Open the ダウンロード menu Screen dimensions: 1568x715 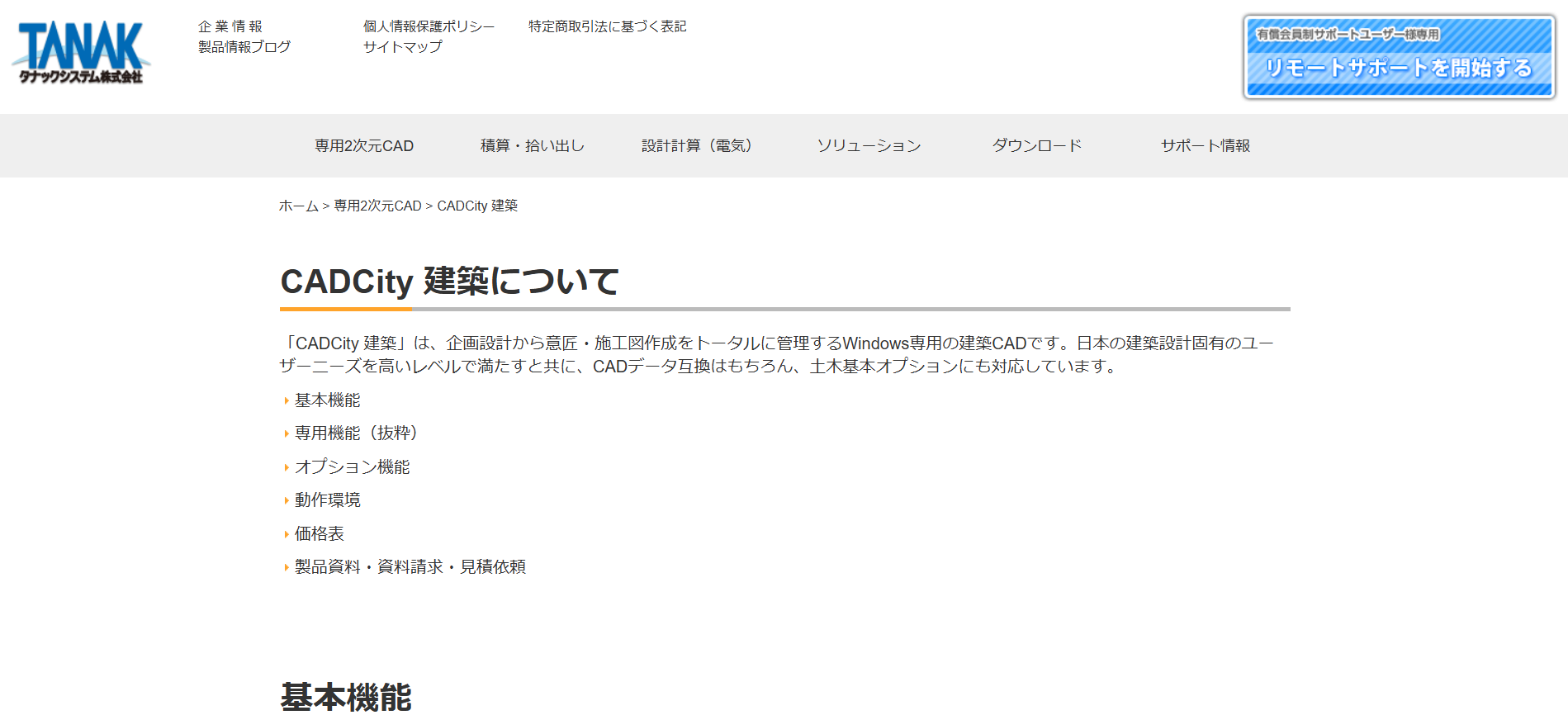1037,146
